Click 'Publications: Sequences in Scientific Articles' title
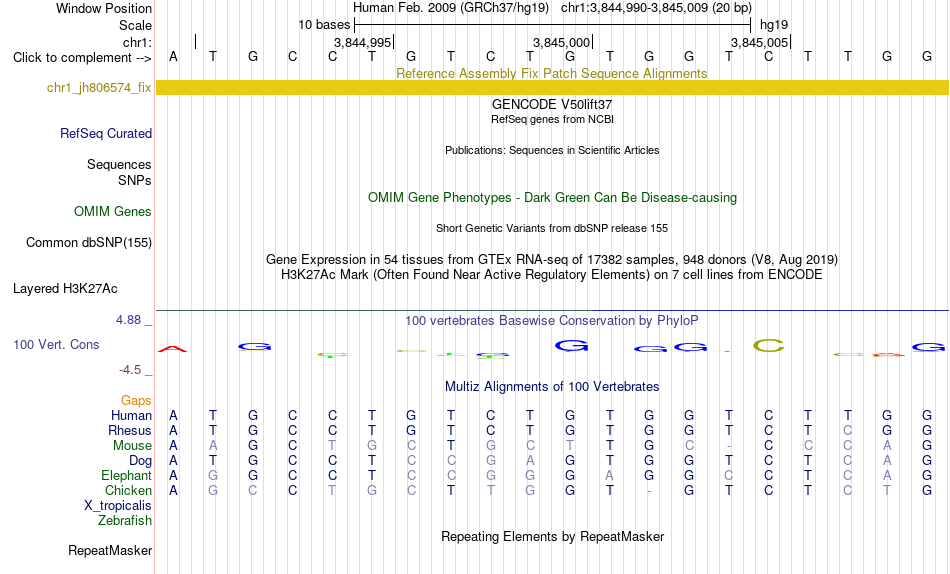The height and width of the screenshot is (574, 950). pyautogui.click(x=552, y=150)
